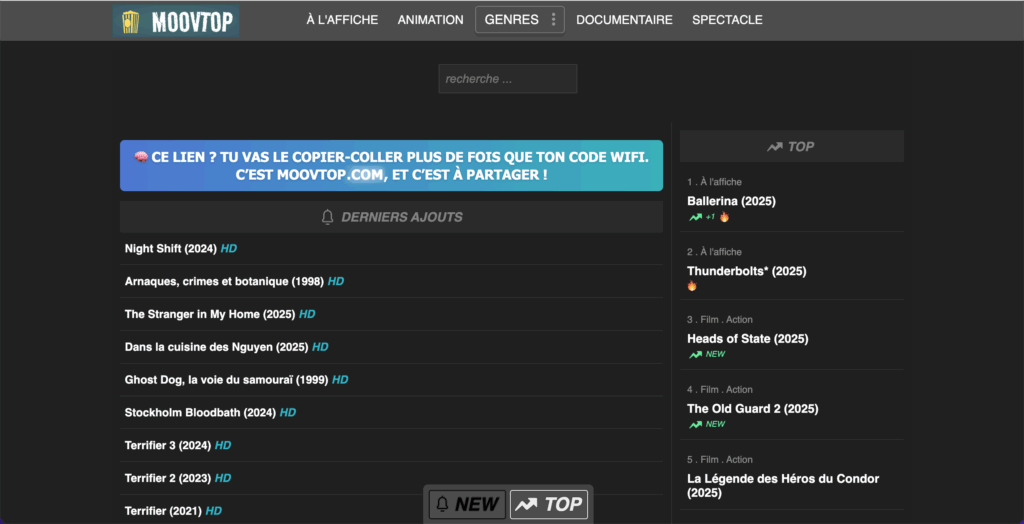This screenshot has width=1024, height=524.
Task: Click the recherche search field
Action: pyautogui.click(x=507, y=79)
